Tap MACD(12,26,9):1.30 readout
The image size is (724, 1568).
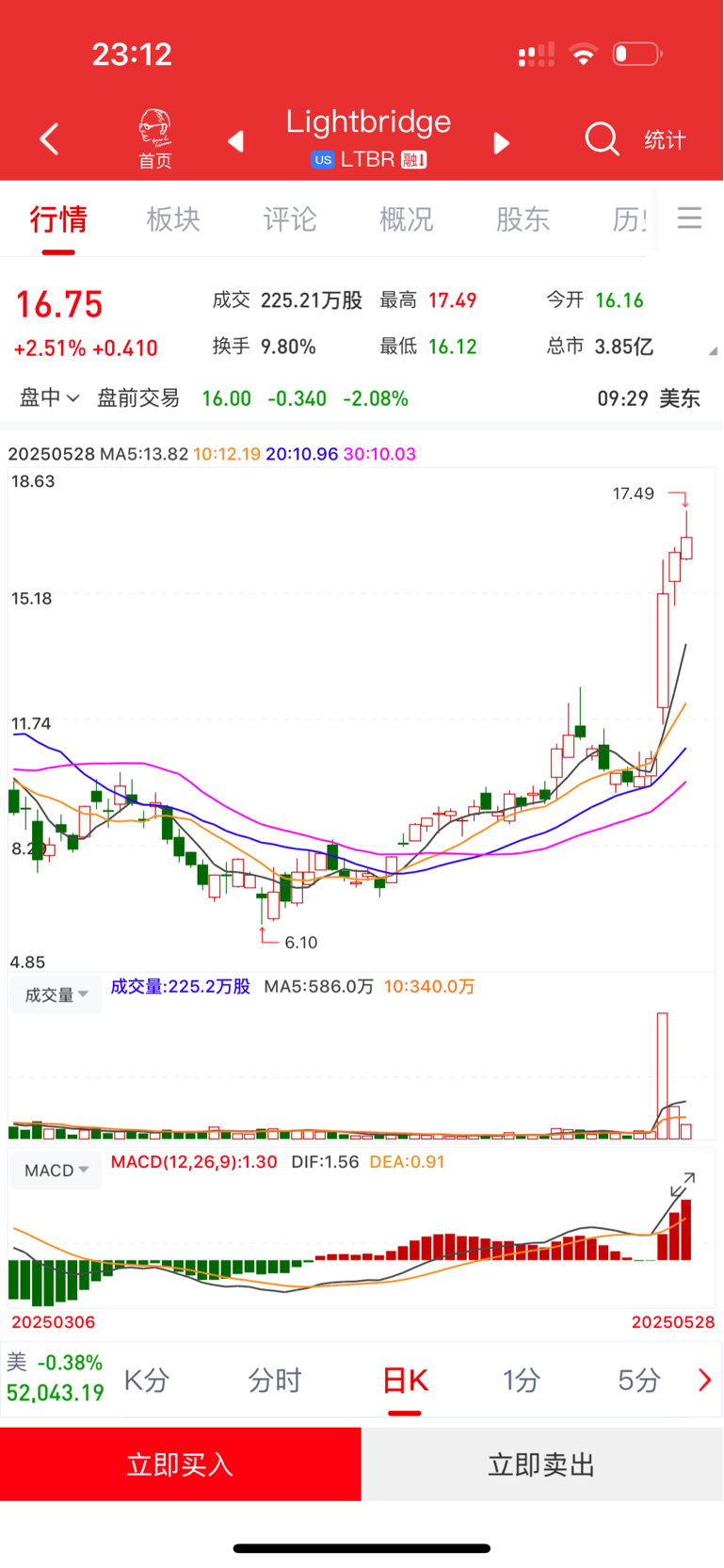(194, 1161)
